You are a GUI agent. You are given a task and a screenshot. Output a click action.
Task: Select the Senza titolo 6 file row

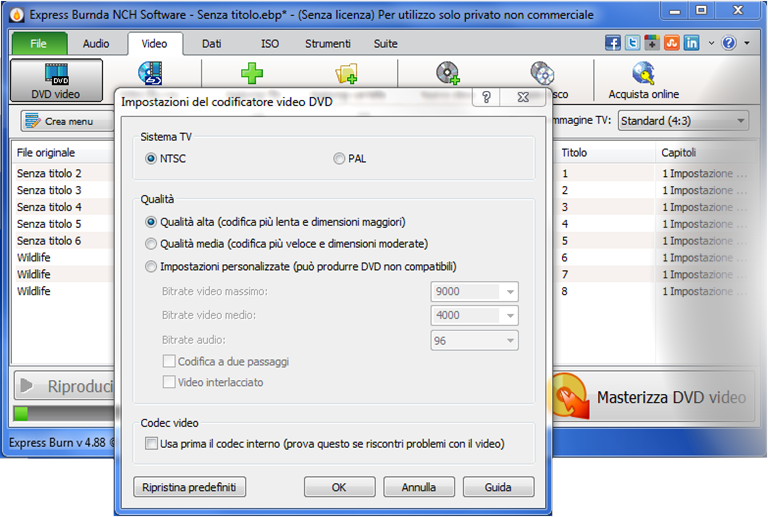click(63, 240)
